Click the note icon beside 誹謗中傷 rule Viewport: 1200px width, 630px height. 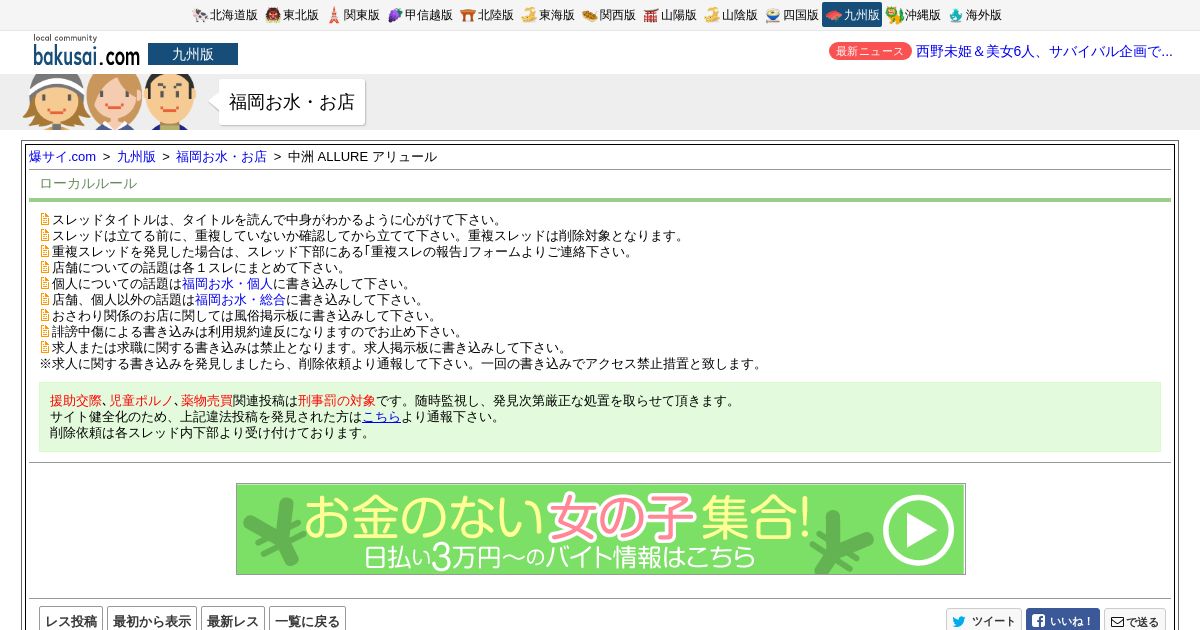(45, 332)
